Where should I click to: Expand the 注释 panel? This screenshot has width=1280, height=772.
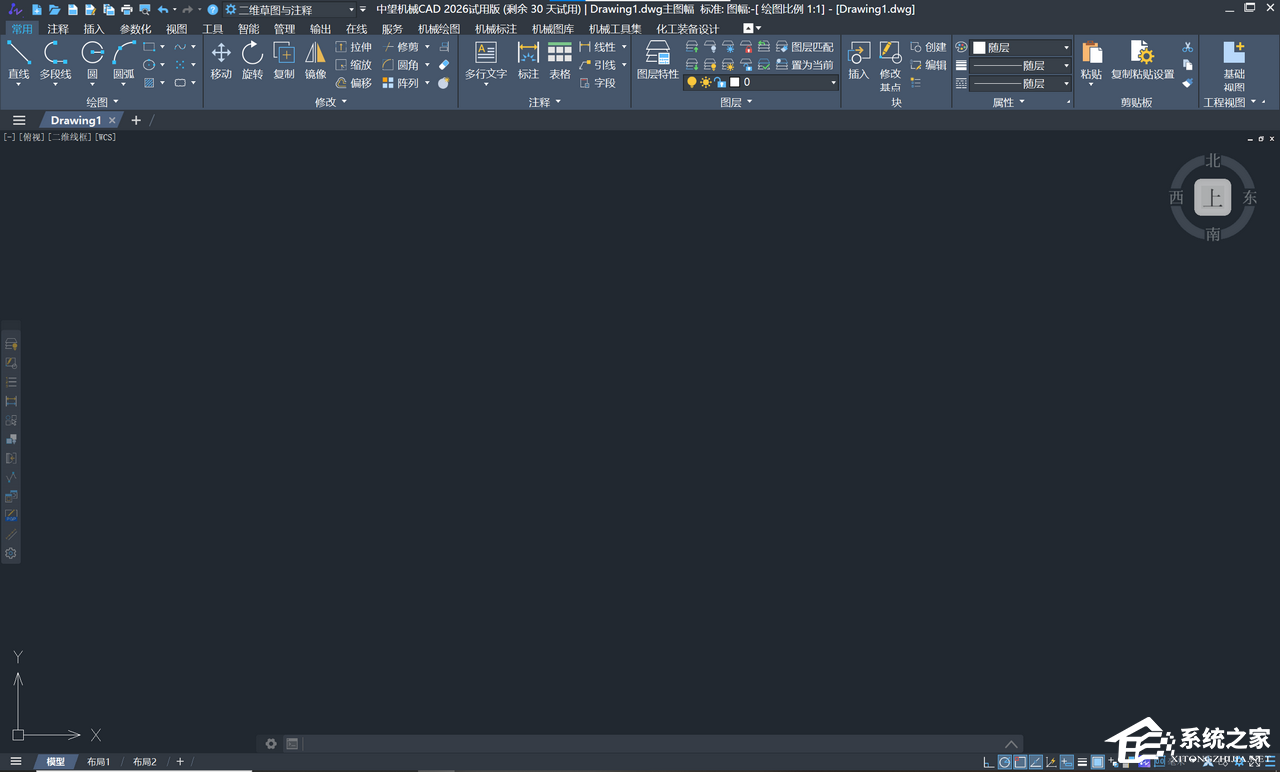click(545, 102)
